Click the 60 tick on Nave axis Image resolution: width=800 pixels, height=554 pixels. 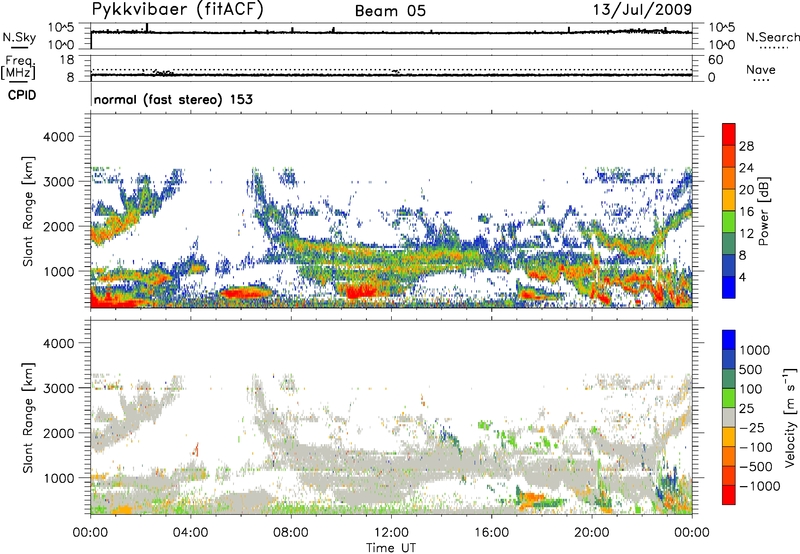715,60
